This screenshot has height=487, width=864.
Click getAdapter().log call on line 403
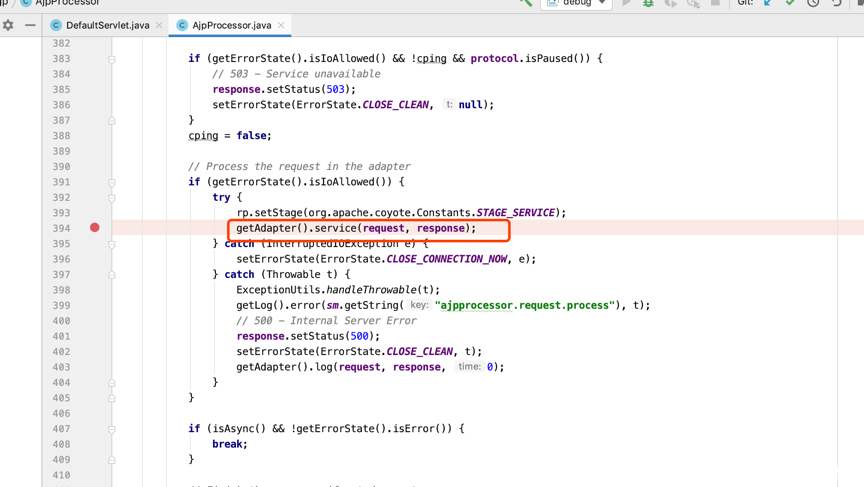tap(370, 367)
